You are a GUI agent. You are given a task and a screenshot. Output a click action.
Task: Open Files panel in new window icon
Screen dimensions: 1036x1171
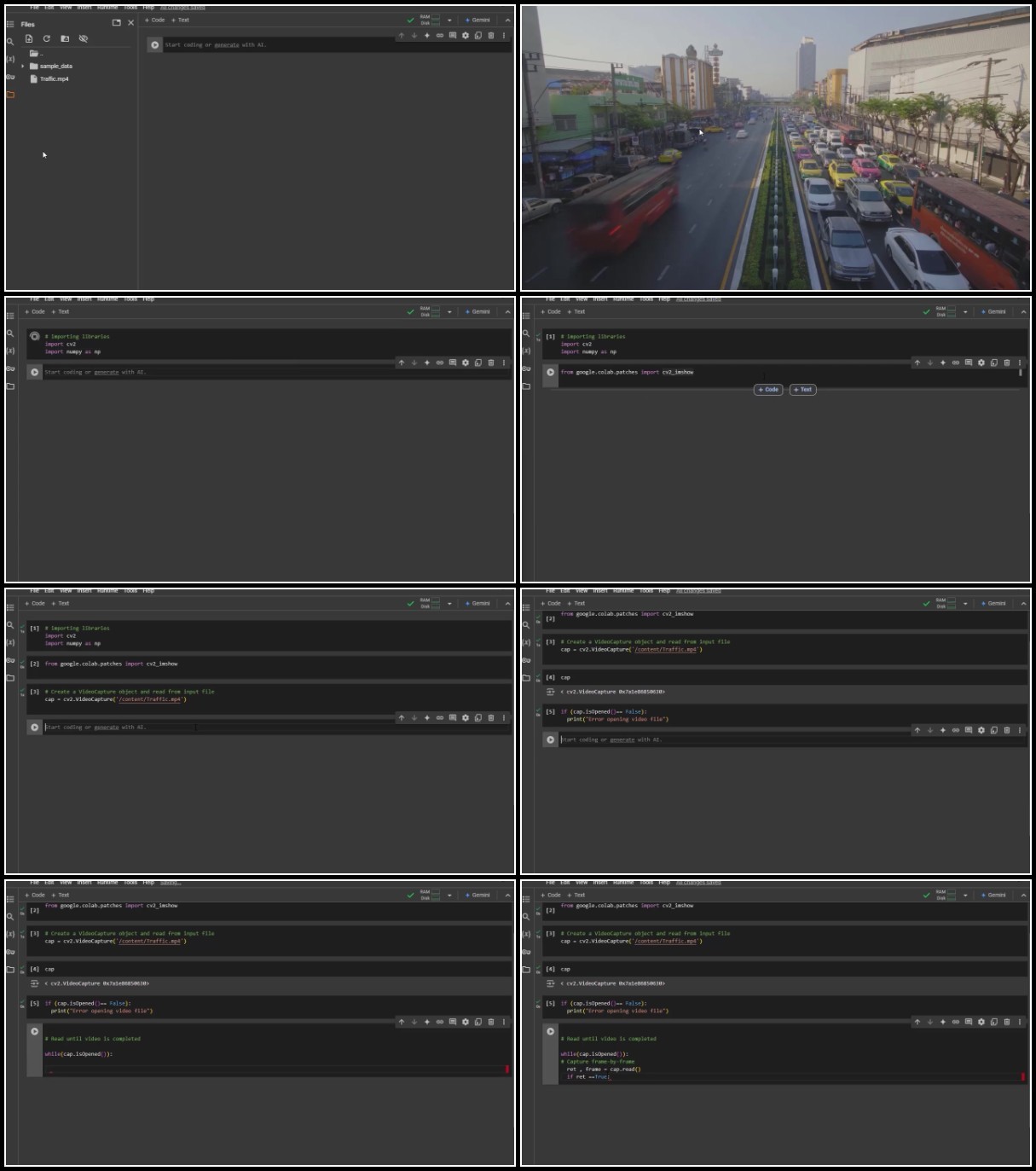[117, 23]
